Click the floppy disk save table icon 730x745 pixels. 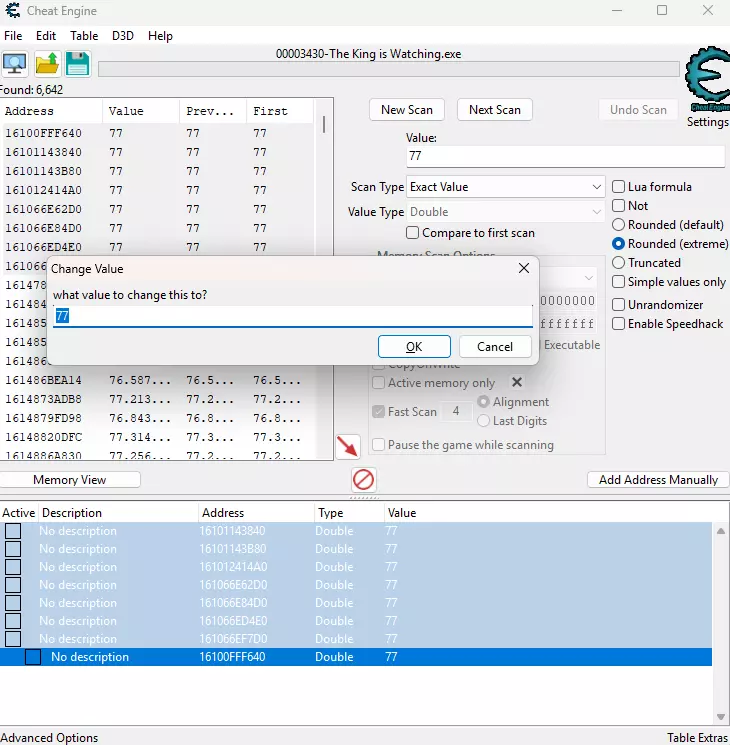point(77,64)
